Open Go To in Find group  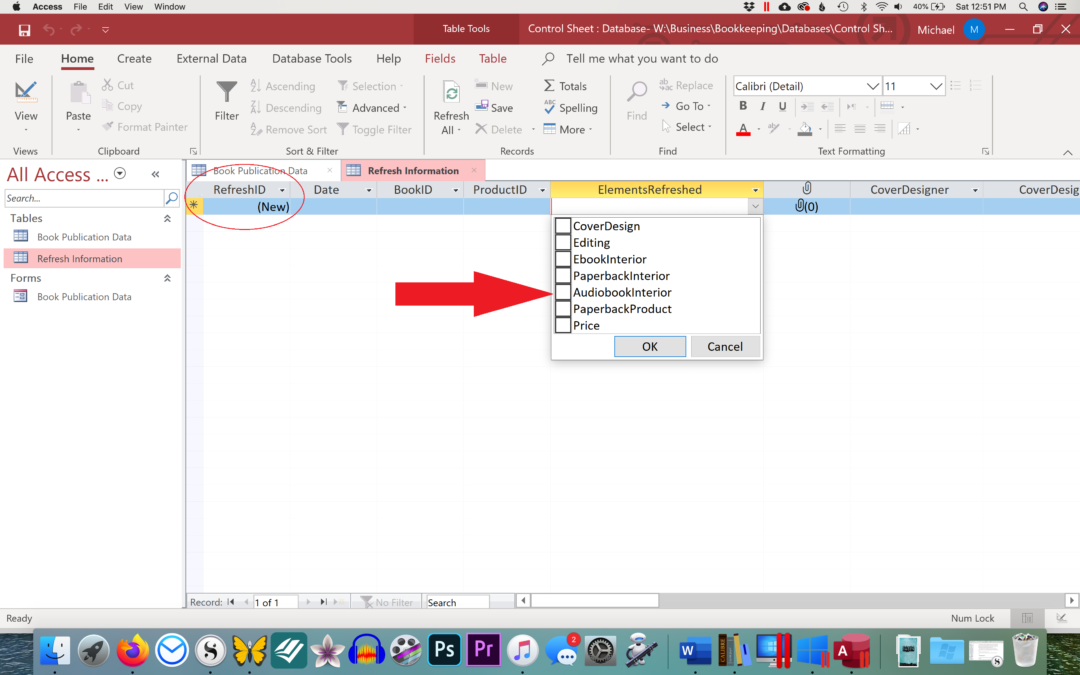(686, 106)
